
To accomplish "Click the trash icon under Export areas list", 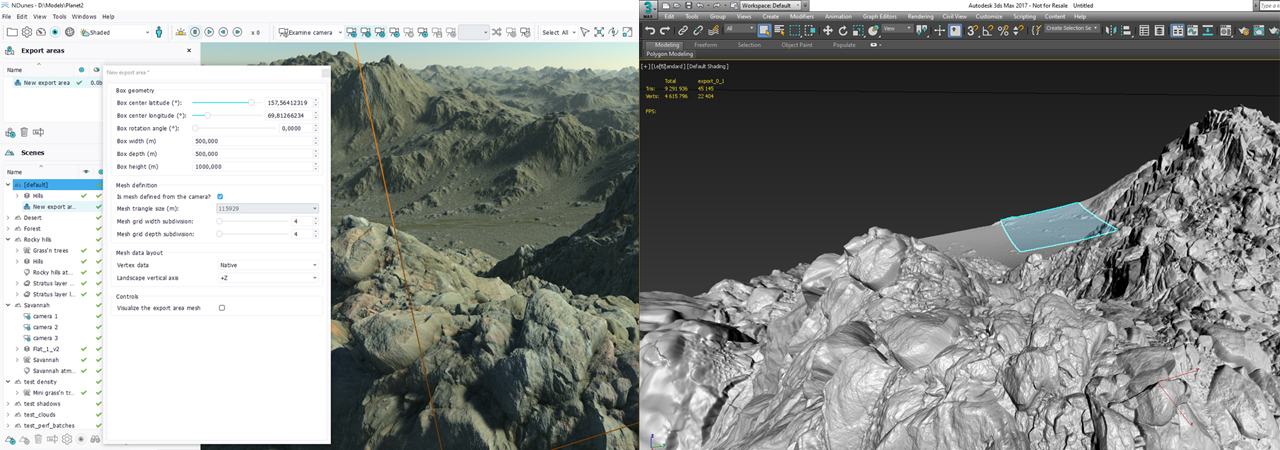I will tap(24, 132).
